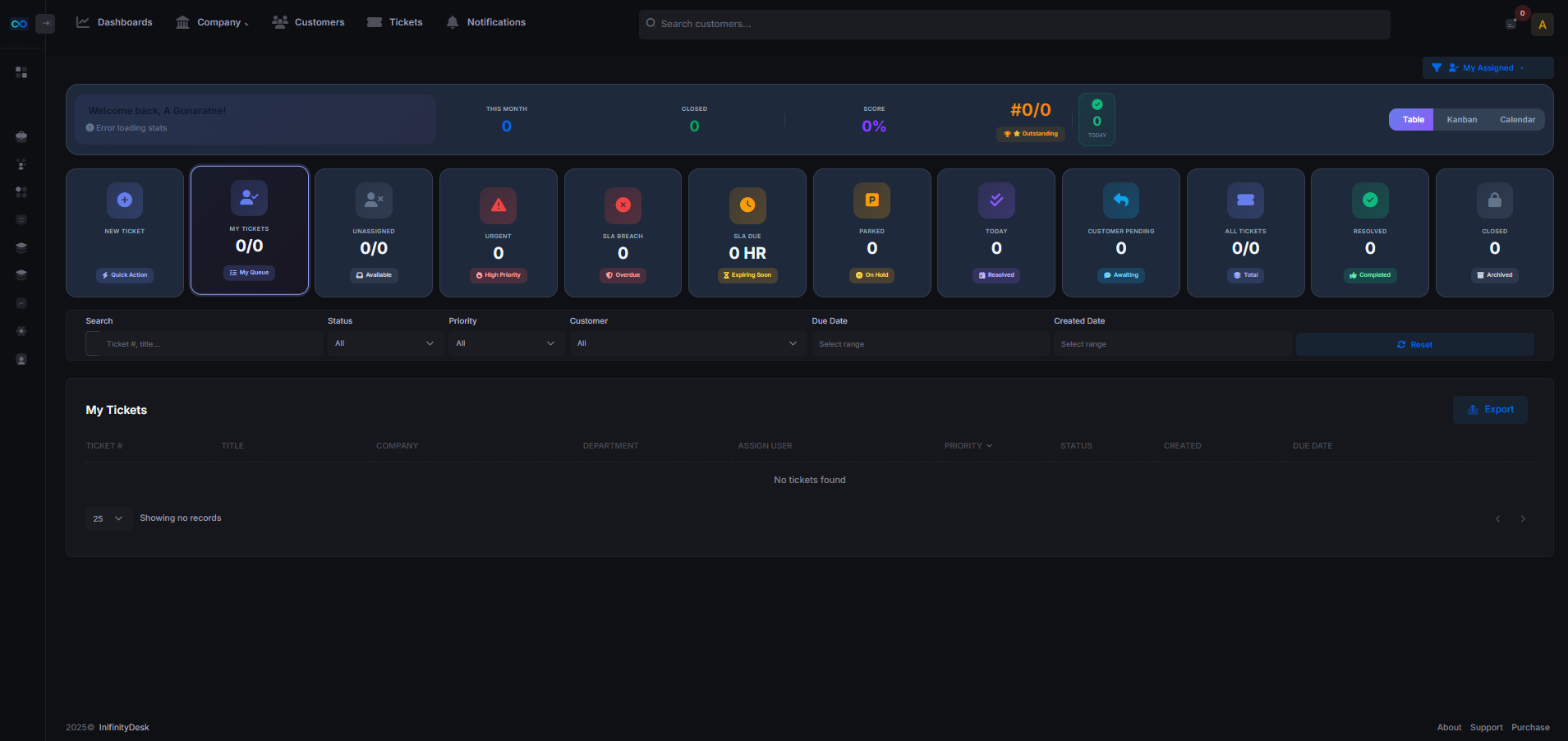Screen dimensions: 1568x741
Task: Switch to Kanban view
Action: tap(1461, 120)
